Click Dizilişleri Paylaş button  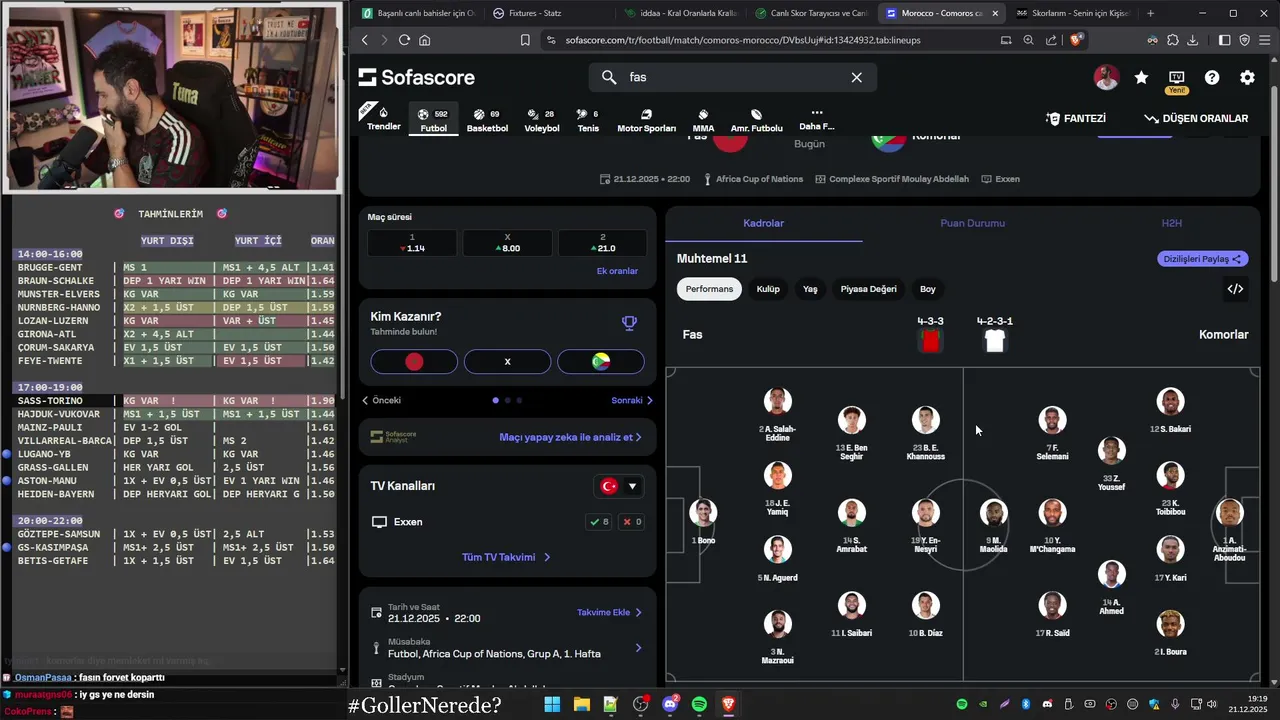[x=1203, y=259]
